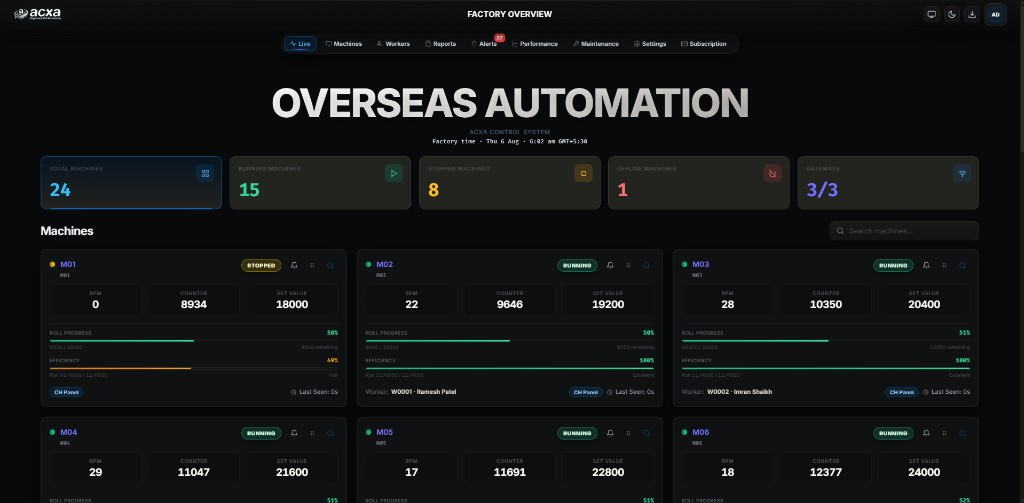
Task: Click the wifi icon on Gateways card
Action: (961, 173)
